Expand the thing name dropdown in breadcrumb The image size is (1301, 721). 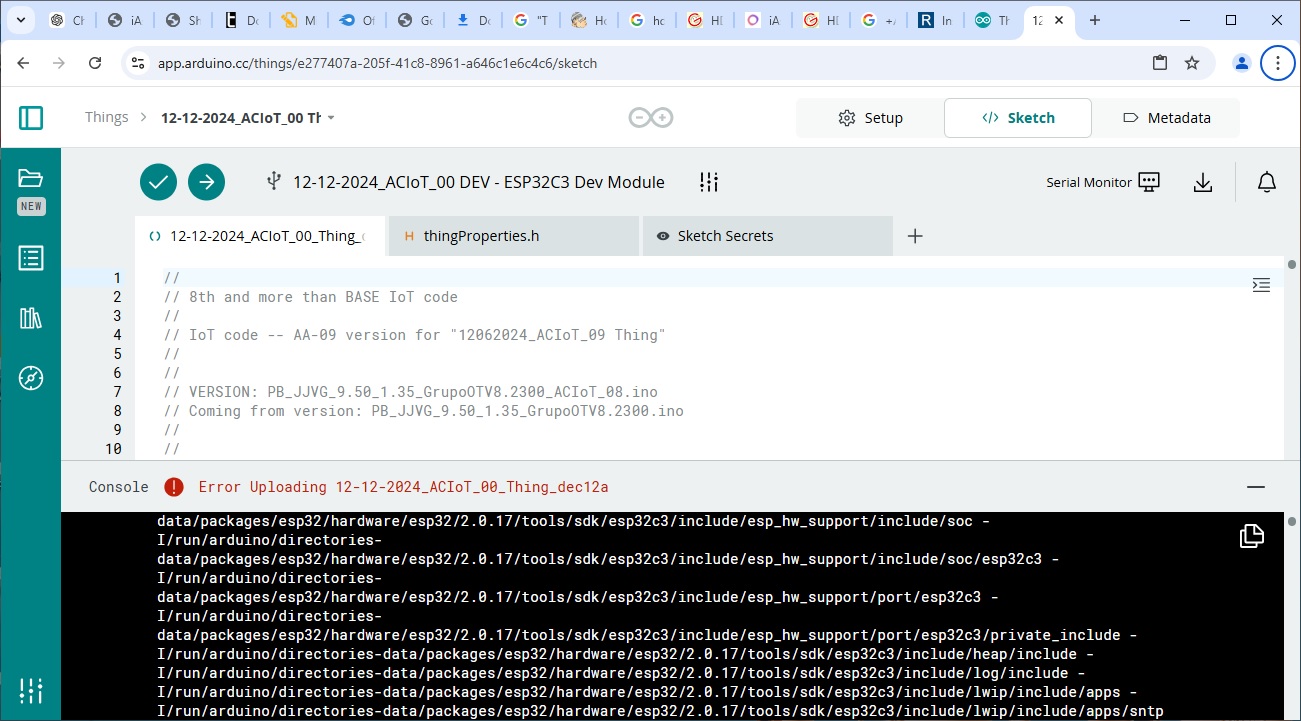pyautogui.click(x=331, y=117)
